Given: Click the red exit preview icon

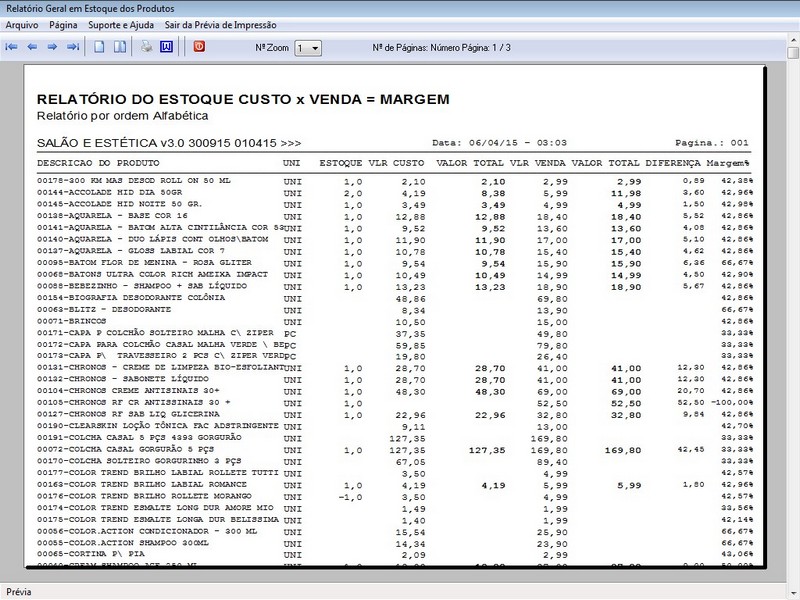Looking at the screenshot, I should (x=198, y=47).
